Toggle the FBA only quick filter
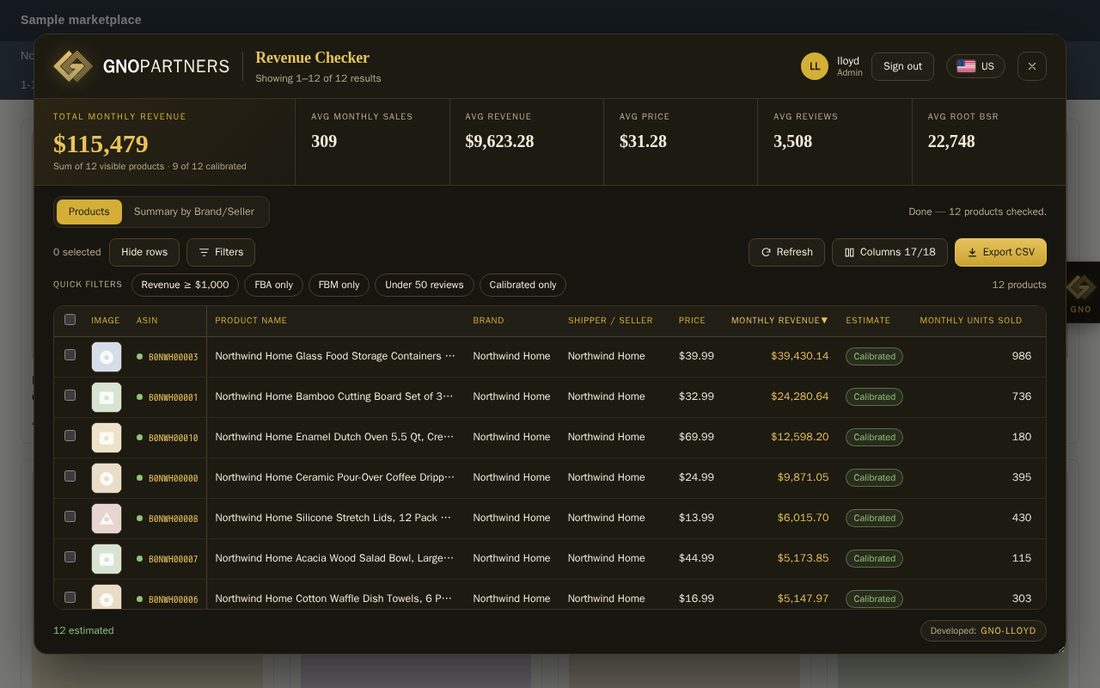The image size is (1100, 688). pos(274,285)
